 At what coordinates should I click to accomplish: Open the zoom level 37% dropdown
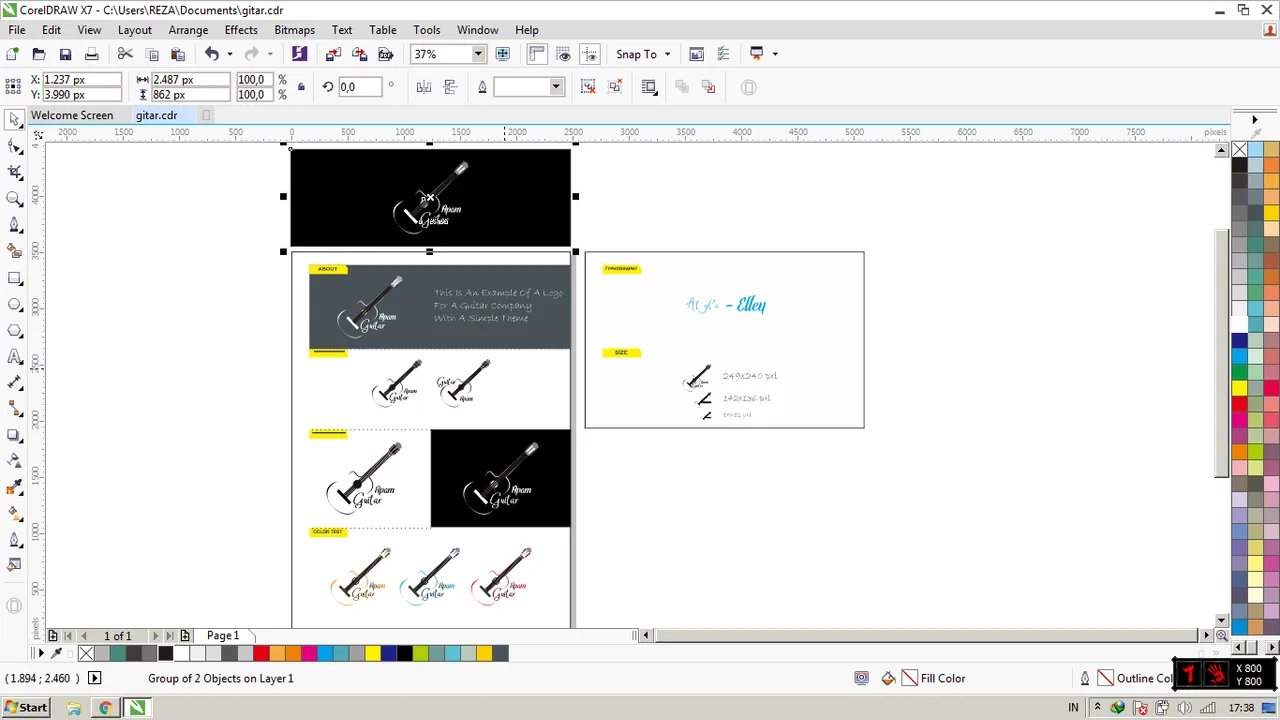point(478,54)
